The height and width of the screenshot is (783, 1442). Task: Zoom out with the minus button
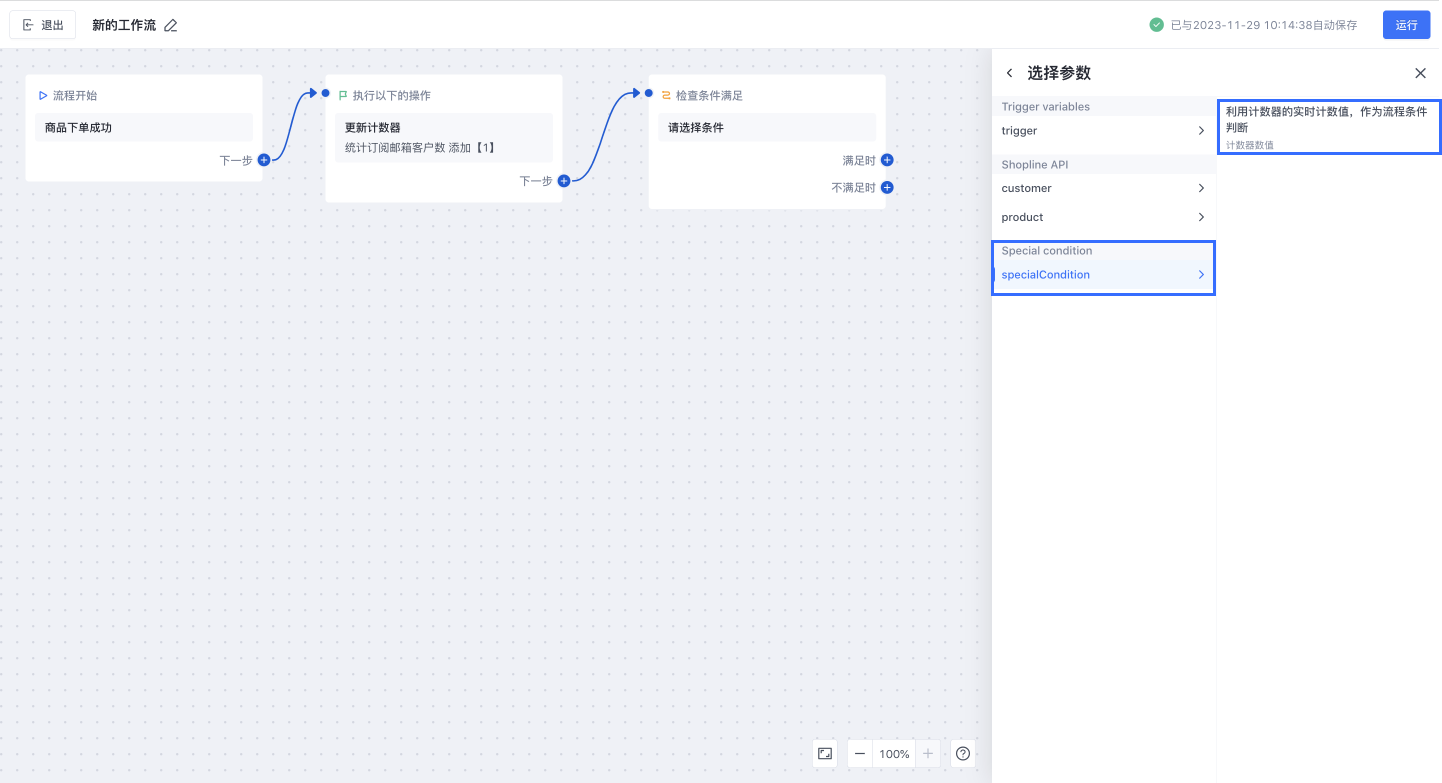pyautogui.click(x=860, y=753)
